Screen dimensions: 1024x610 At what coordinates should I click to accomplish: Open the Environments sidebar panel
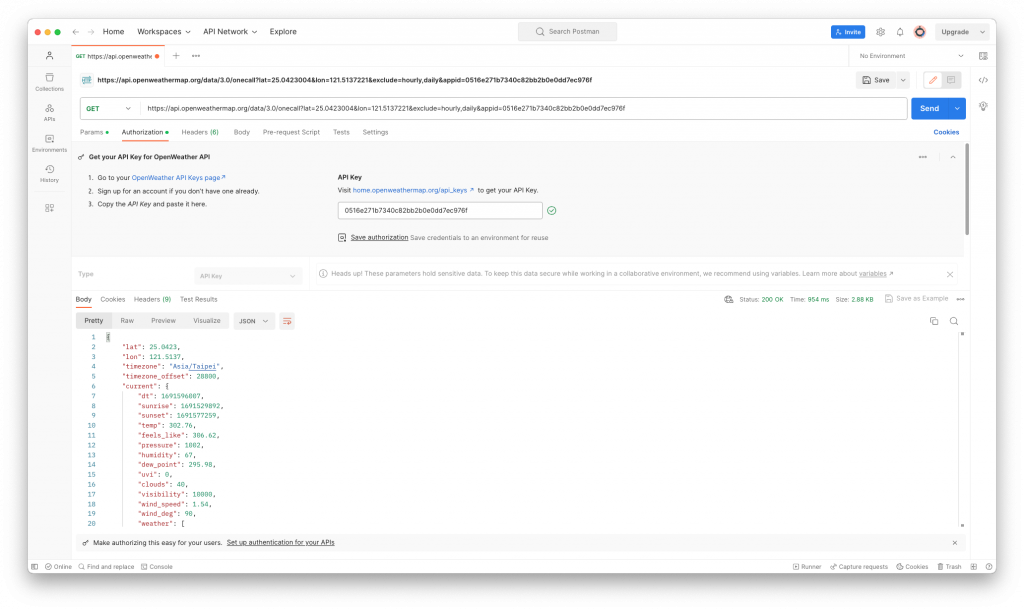[50, 143]
